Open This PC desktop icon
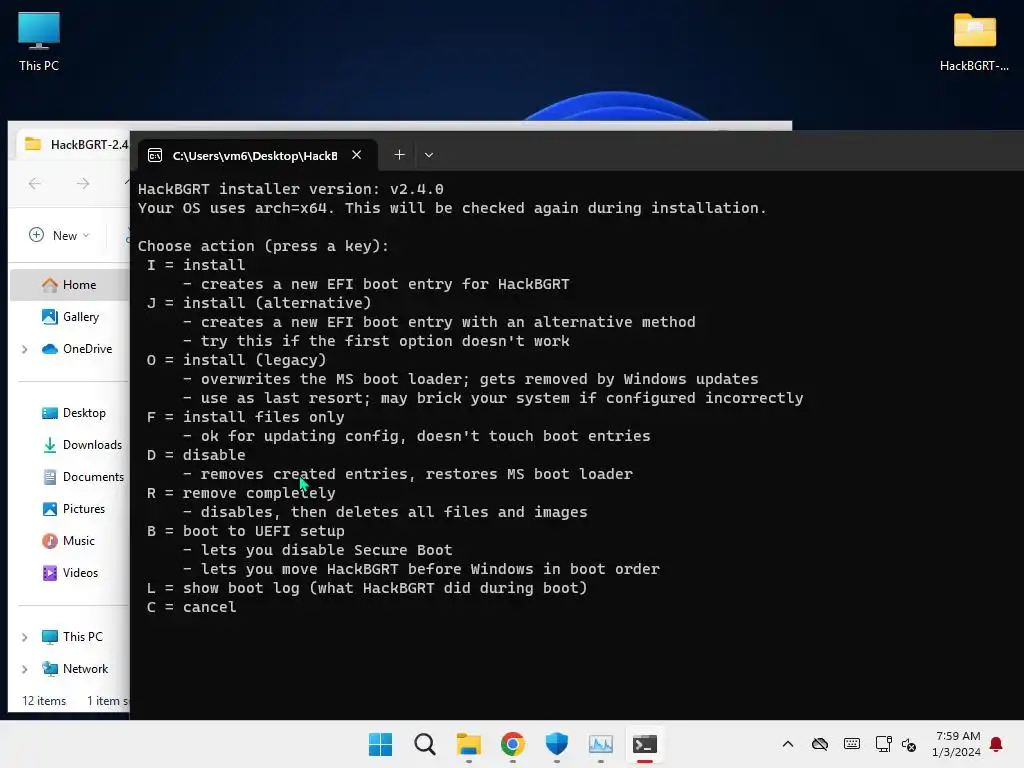 (39, 41)
